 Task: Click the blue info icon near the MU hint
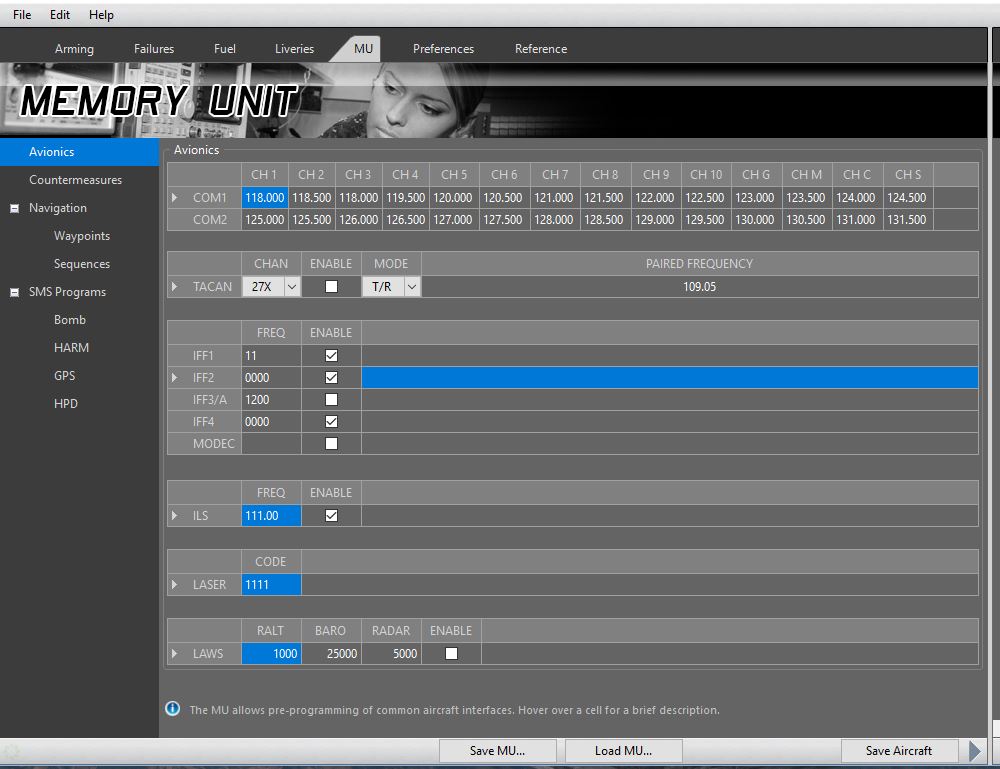pos(172,709)
